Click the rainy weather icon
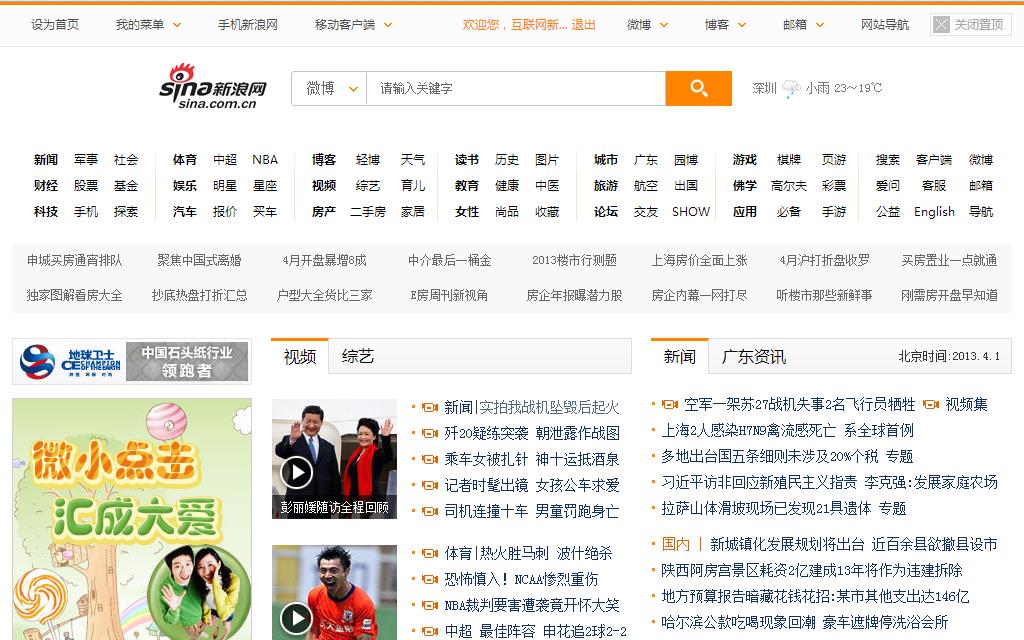The height and width of the screenshot is (640, 1024). pyautogui.click(x=791, y=88)
